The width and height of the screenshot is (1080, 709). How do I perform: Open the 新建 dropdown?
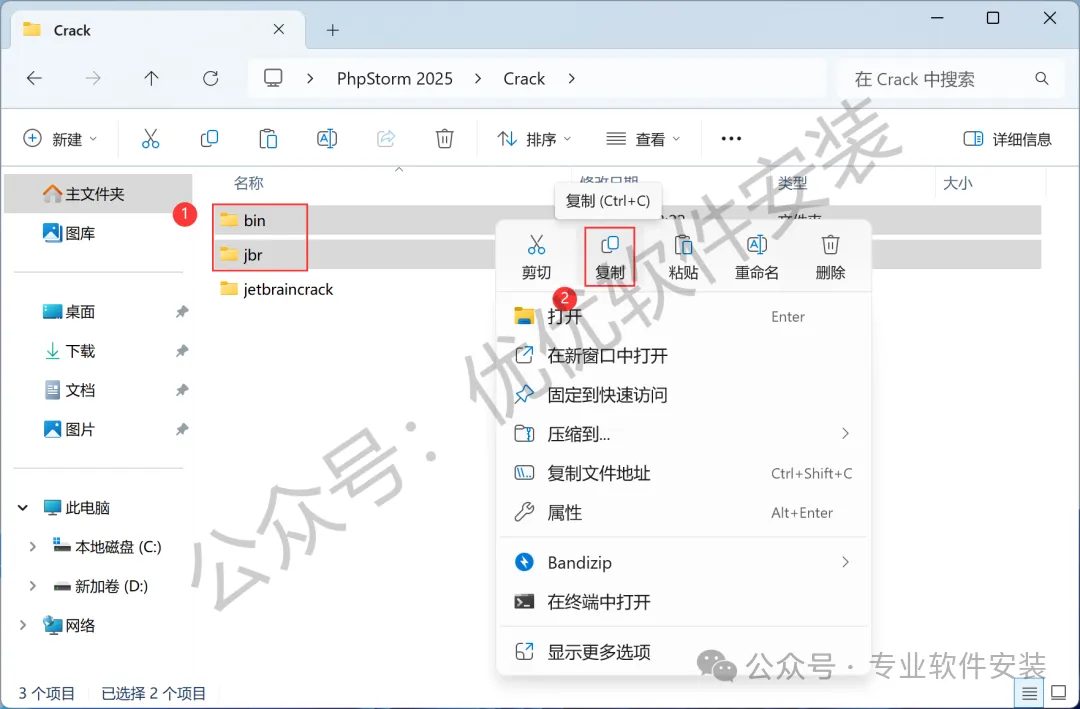(x=61, y=139)
